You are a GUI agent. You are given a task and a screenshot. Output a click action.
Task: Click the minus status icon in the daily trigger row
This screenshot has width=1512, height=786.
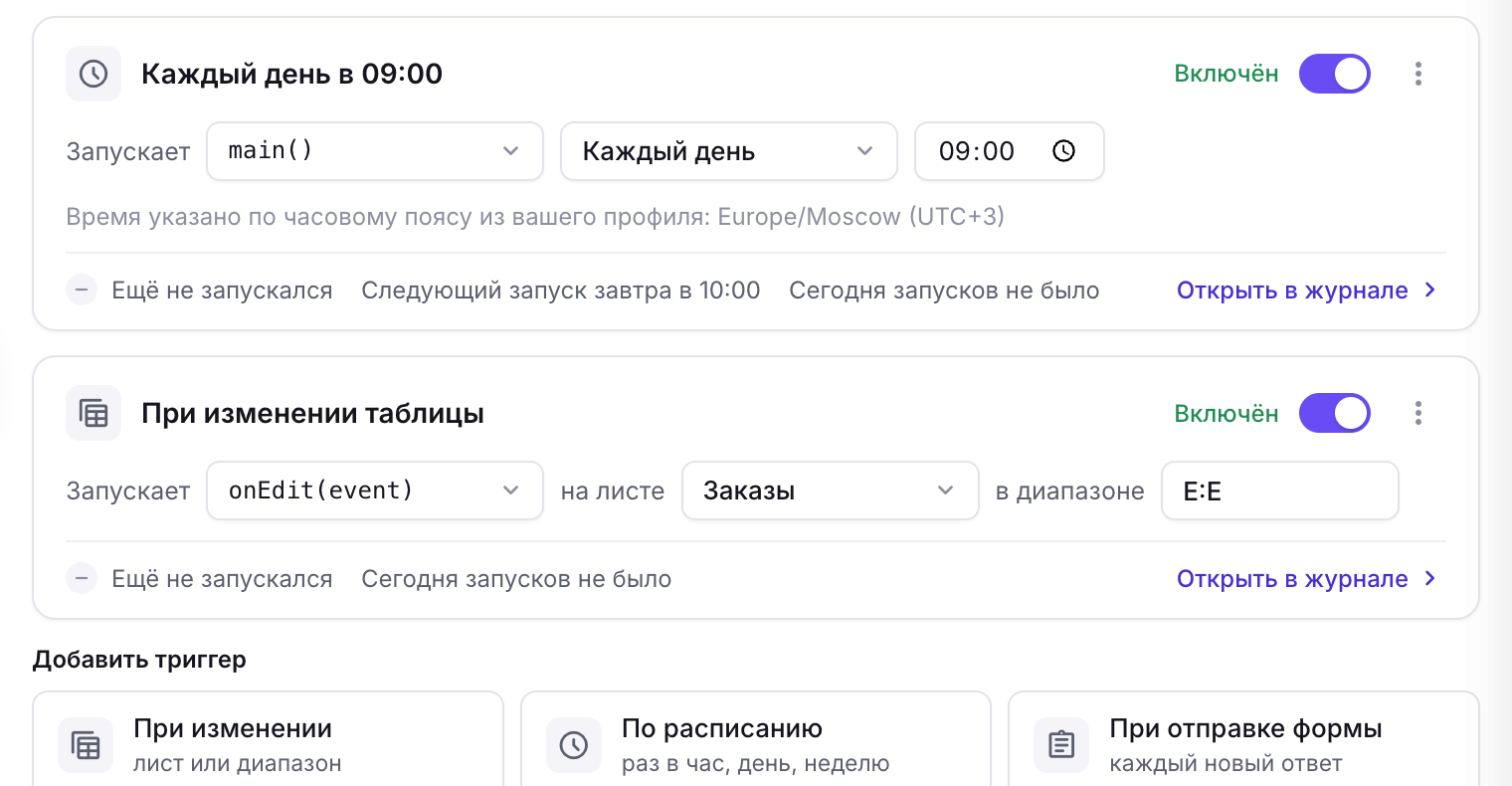[x=81, y=291]
